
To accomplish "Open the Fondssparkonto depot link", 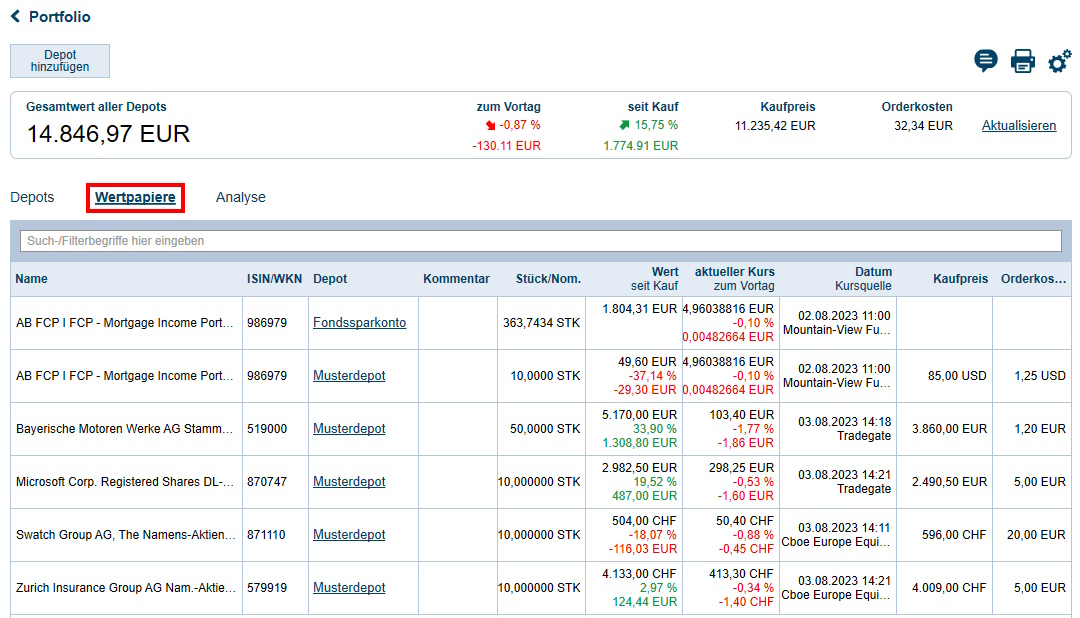I will [359, 323].
